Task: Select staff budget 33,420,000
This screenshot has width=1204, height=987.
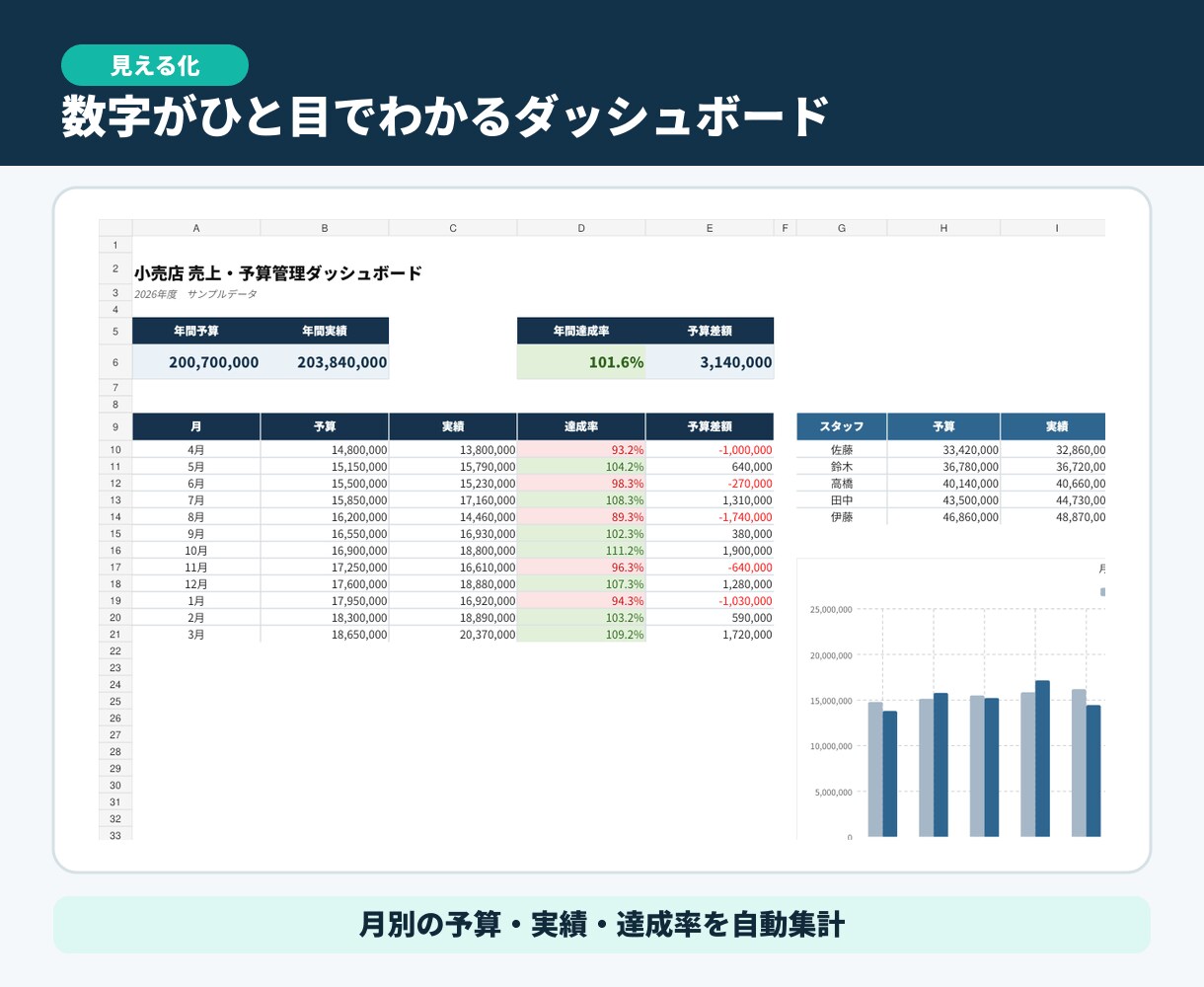Action: pos(943,450)
